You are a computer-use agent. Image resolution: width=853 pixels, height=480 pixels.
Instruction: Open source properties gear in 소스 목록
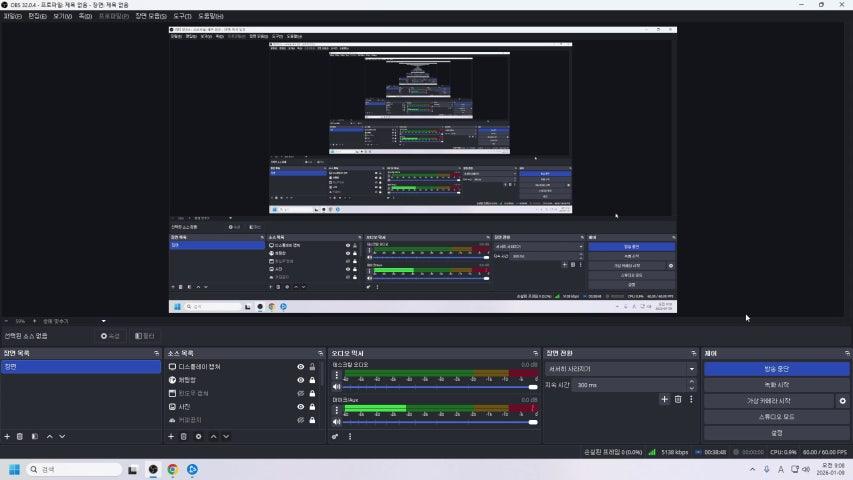click(198, 436)
